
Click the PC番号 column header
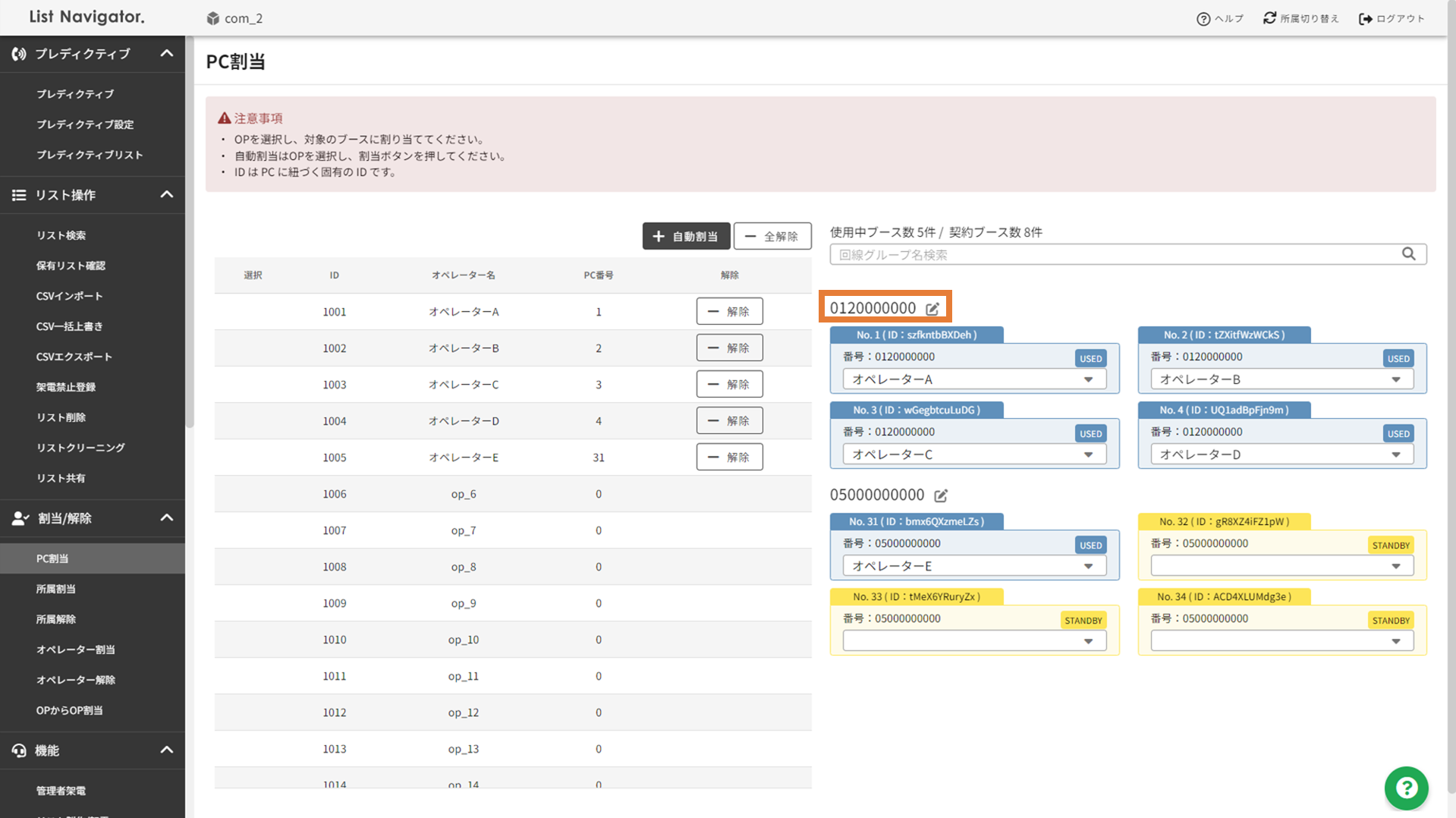point(599,275)
